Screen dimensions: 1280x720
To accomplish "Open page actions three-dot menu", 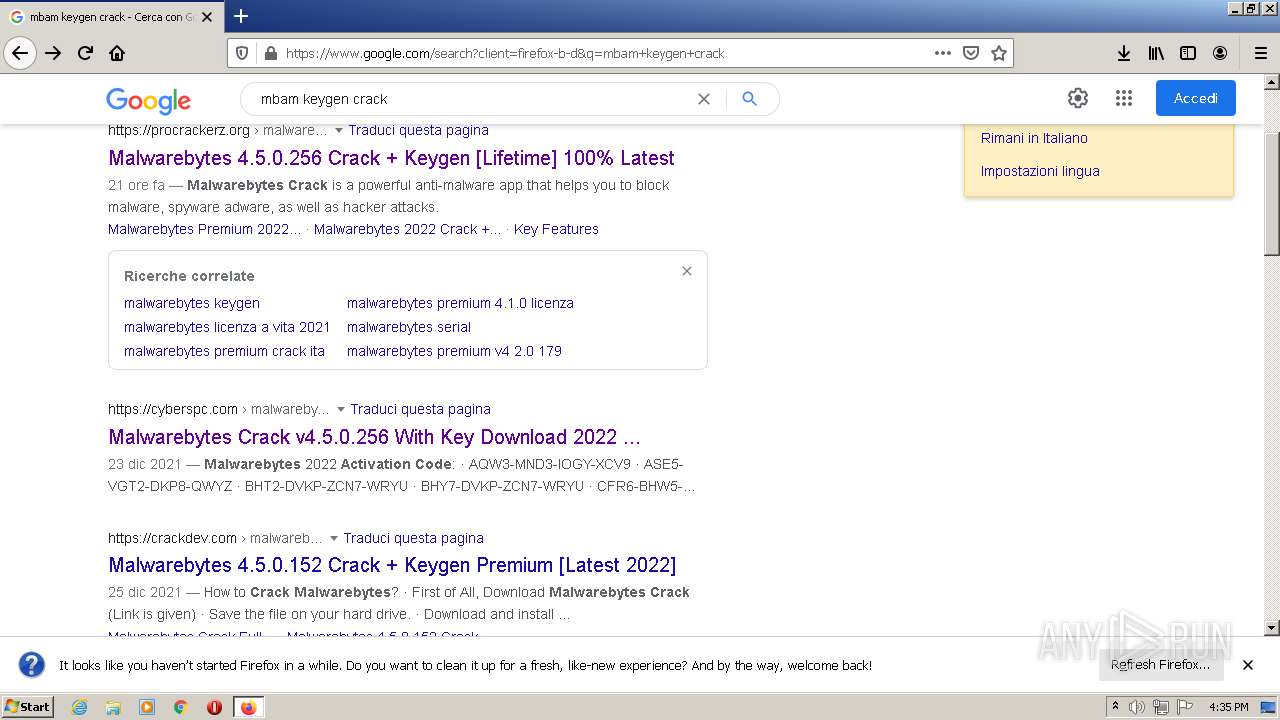I will tap(943, 53).
